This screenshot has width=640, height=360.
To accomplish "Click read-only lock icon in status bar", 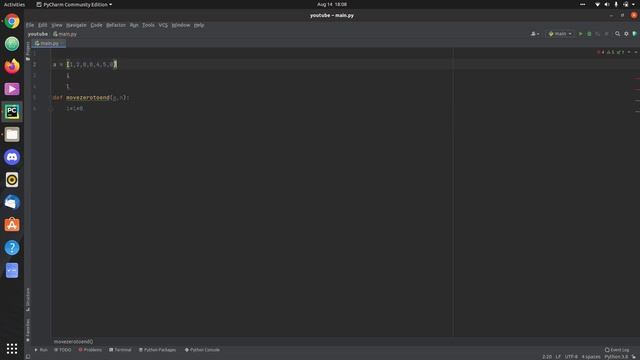I will [634, 357].
